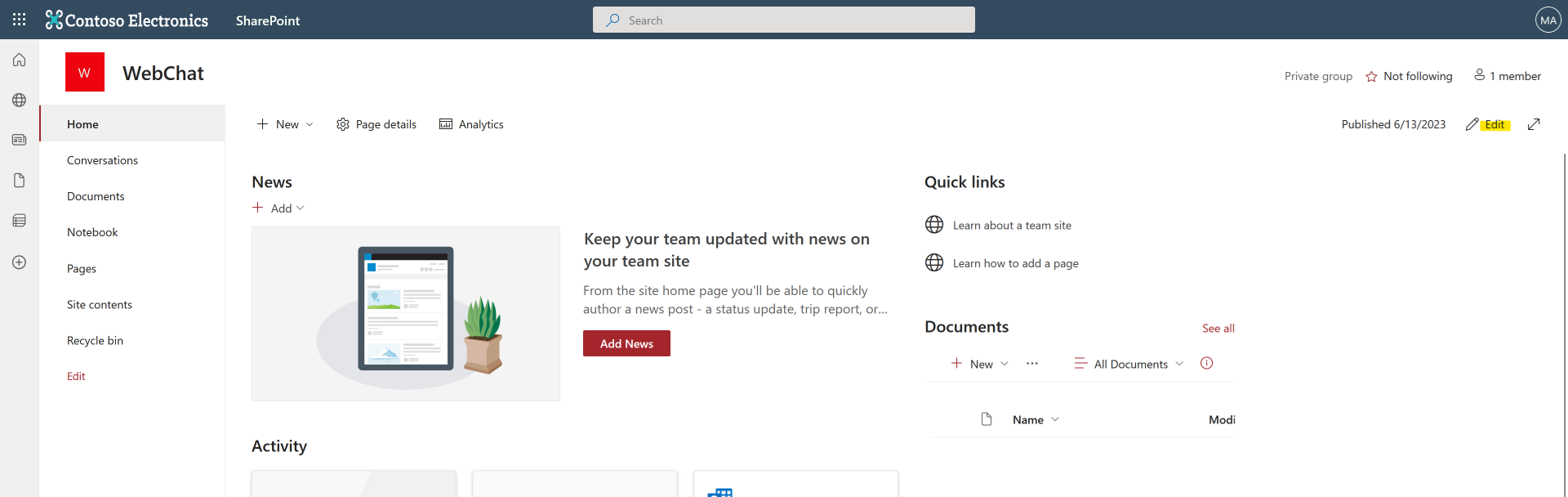Open the Documents info icon

click(x=1206, y=364)
